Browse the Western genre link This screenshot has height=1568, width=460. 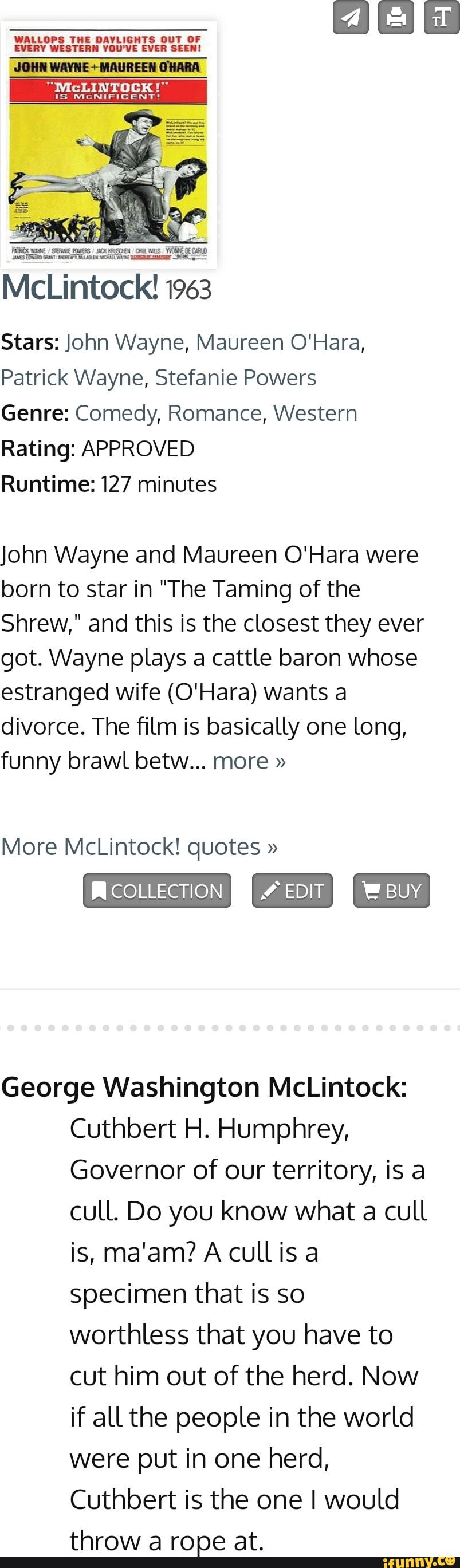pos(315,413)
